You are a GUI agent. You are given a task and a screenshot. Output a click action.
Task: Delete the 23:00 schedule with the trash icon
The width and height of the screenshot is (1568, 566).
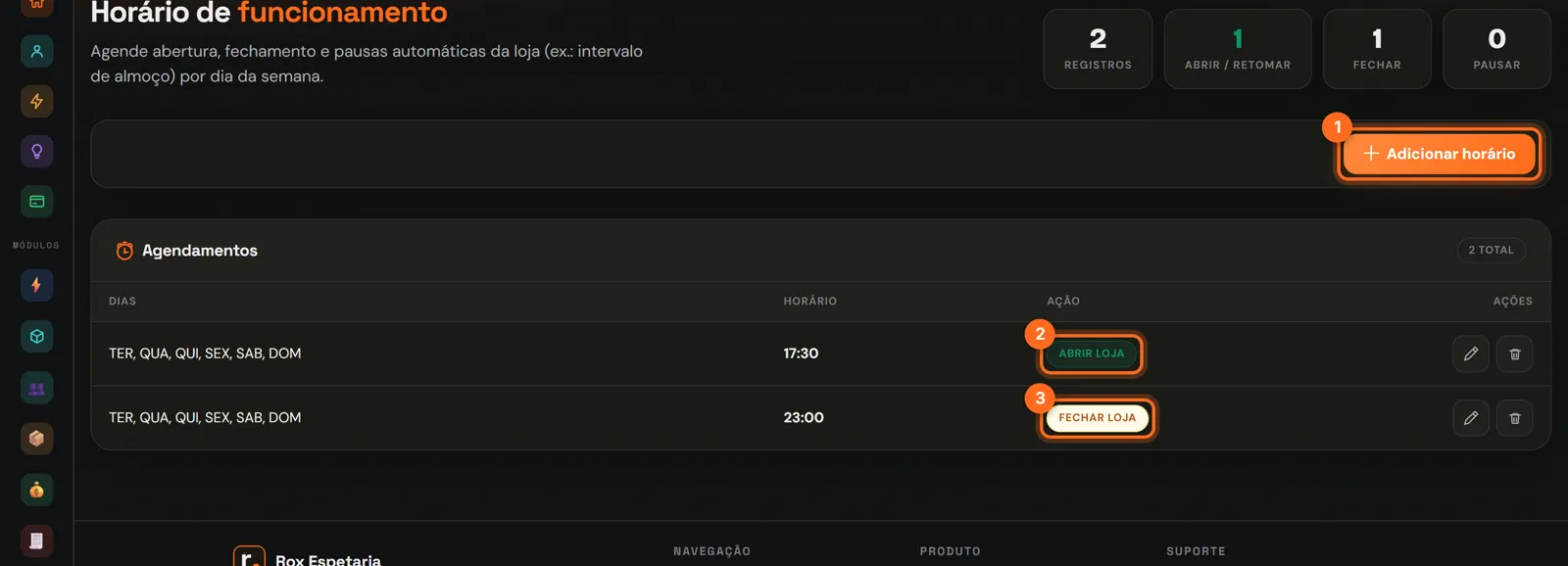point(1514,418)
